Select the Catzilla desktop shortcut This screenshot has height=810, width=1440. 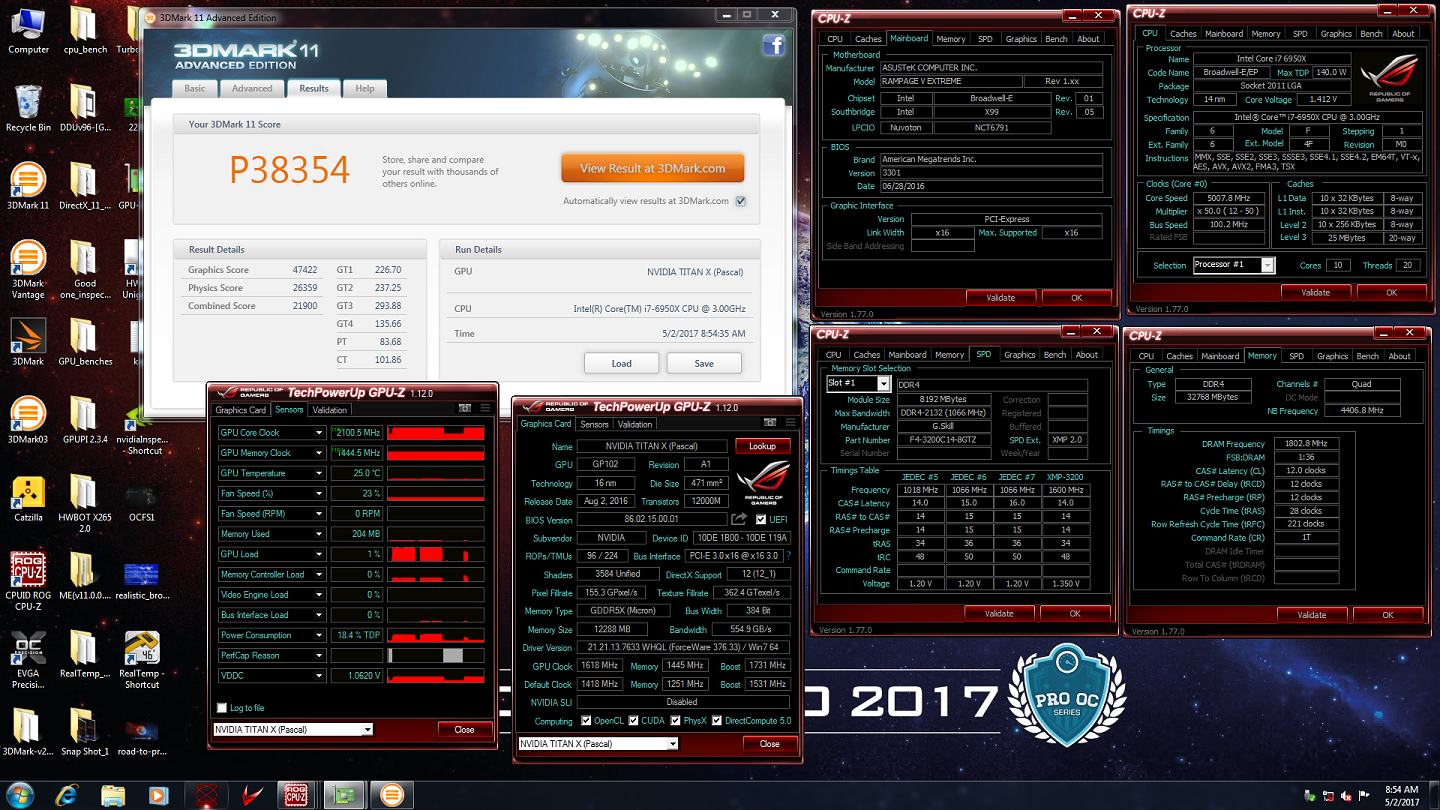point(28,498)
